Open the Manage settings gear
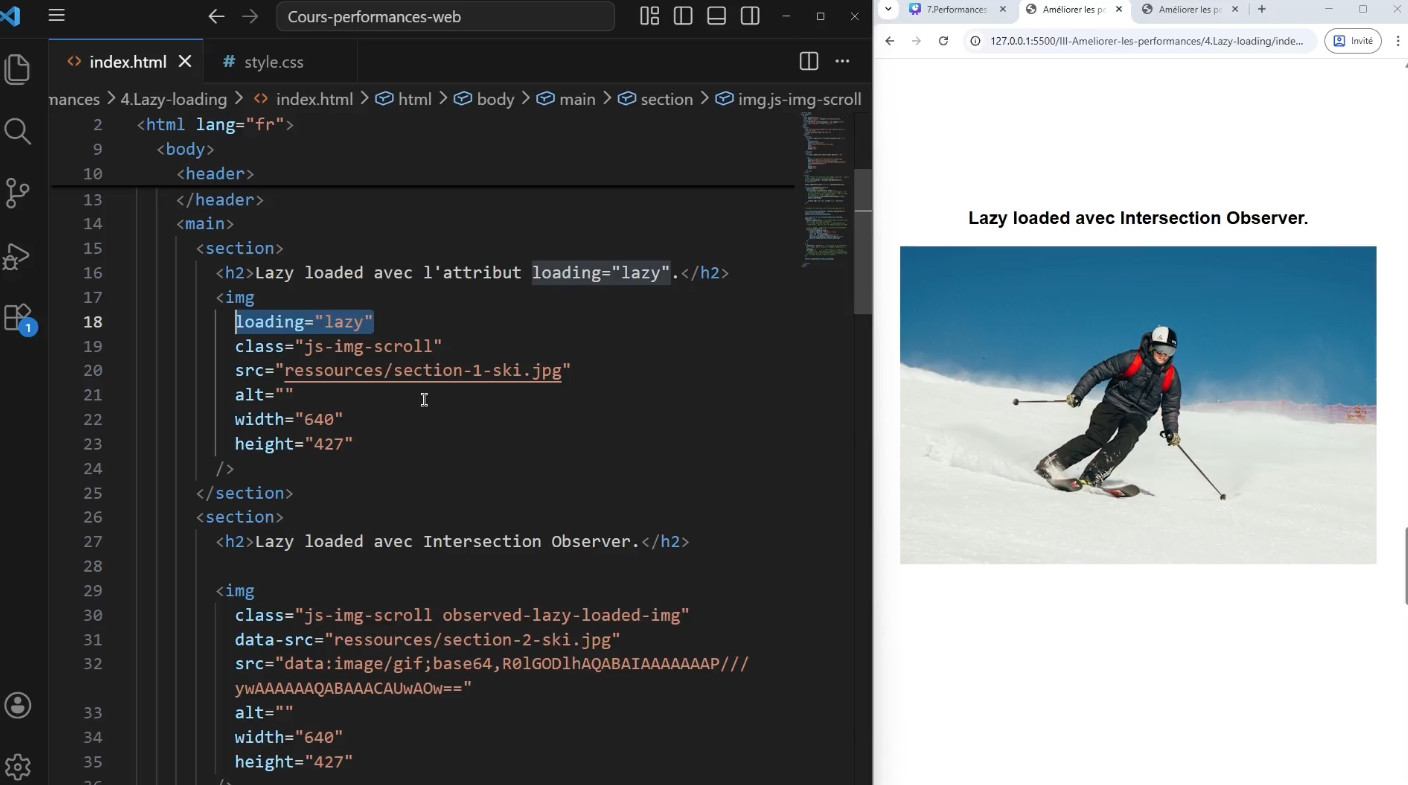The height and width of the screenshot is (785, 1408). [x=18, y=767]
